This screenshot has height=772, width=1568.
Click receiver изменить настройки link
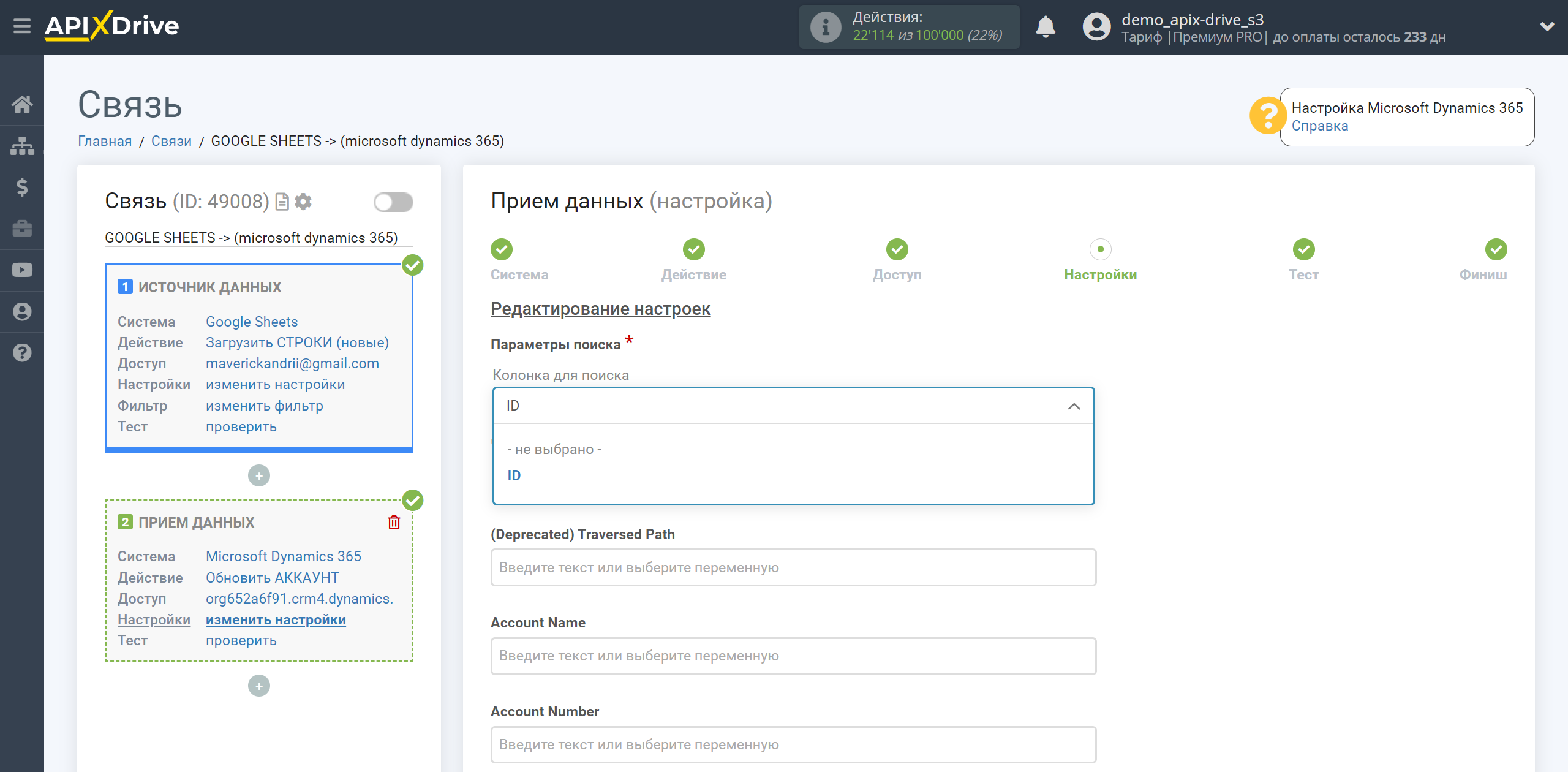coord(276,619)
